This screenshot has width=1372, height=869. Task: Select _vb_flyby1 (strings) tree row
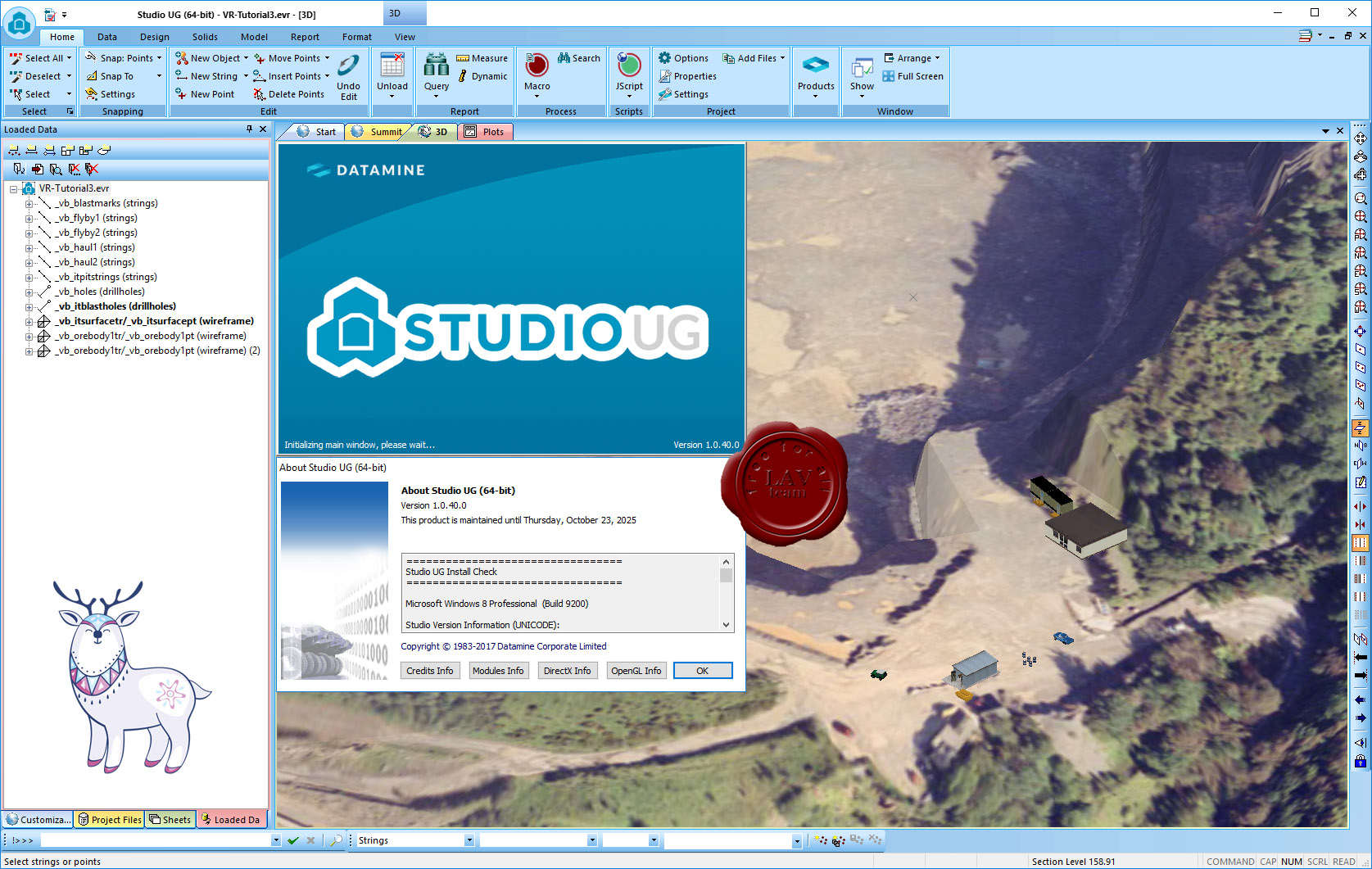96,219
